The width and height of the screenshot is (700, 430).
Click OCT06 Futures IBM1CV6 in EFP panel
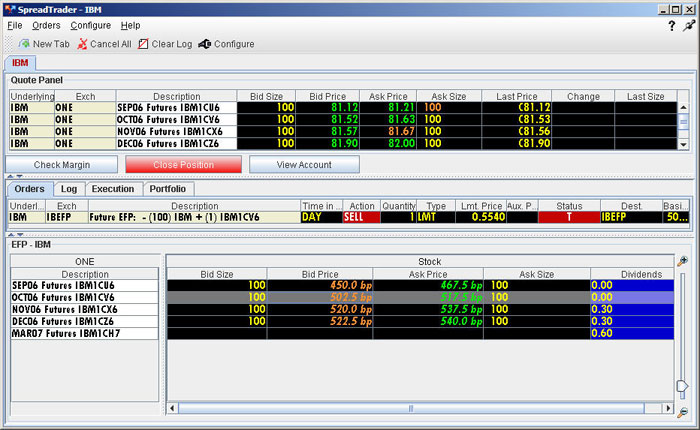[x=85, y=297]
